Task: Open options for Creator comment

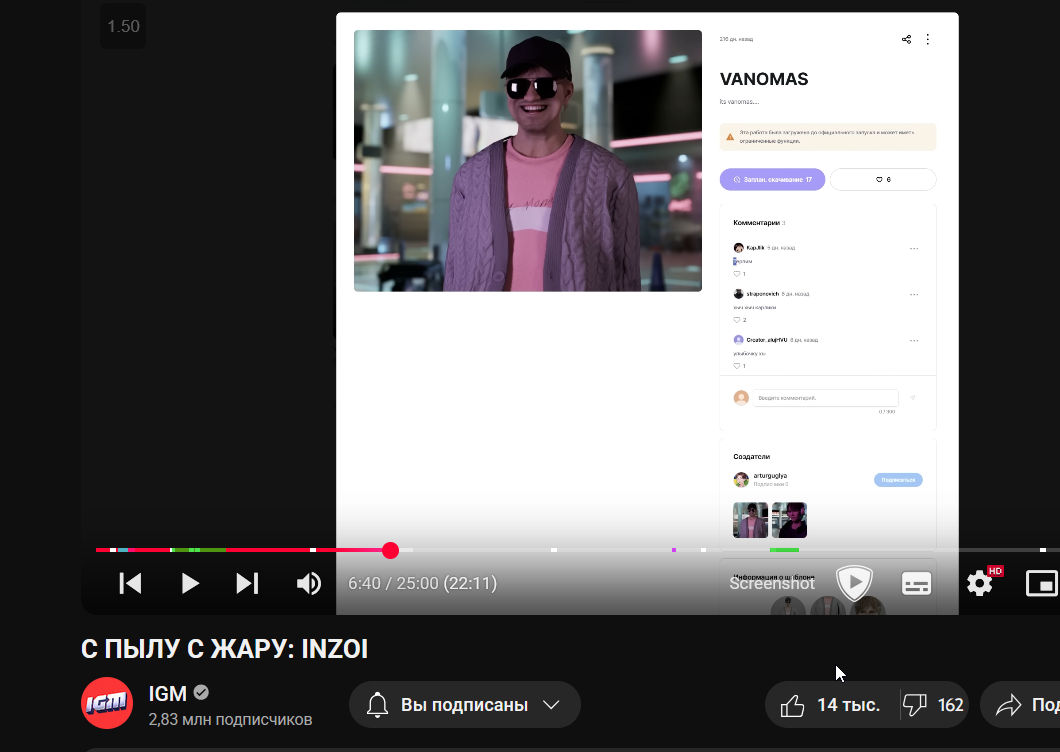Action: point(914,340)
